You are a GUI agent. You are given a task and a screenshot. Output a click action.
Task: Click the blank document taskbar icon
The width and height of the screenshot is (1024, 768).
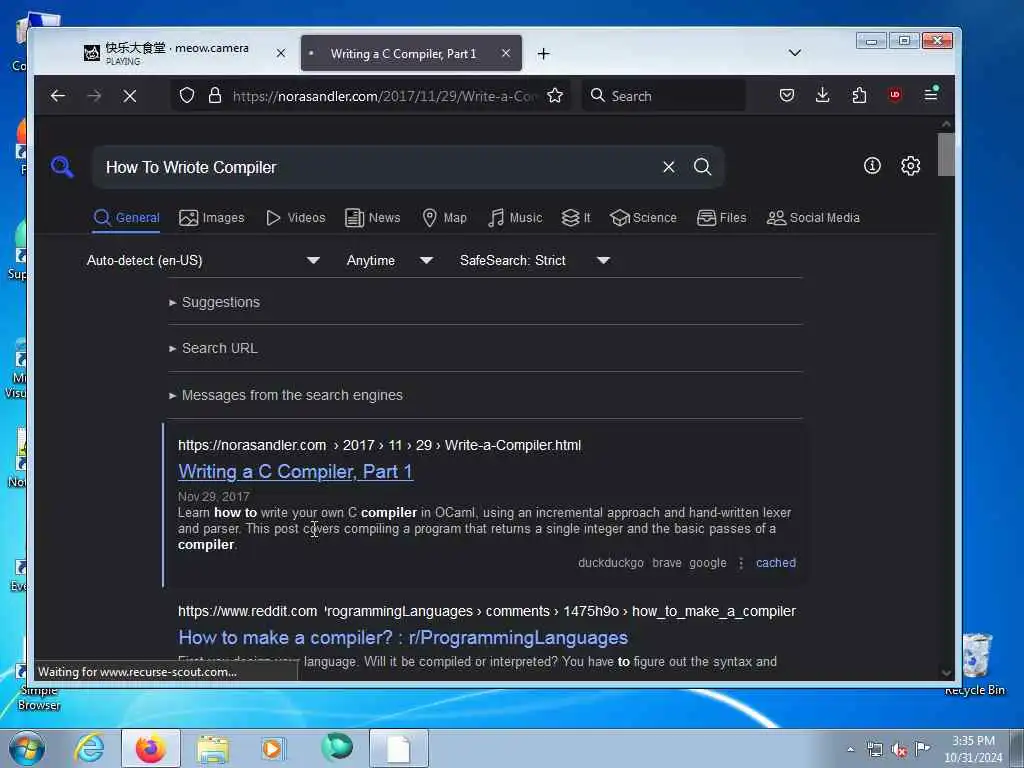[398, 749]
